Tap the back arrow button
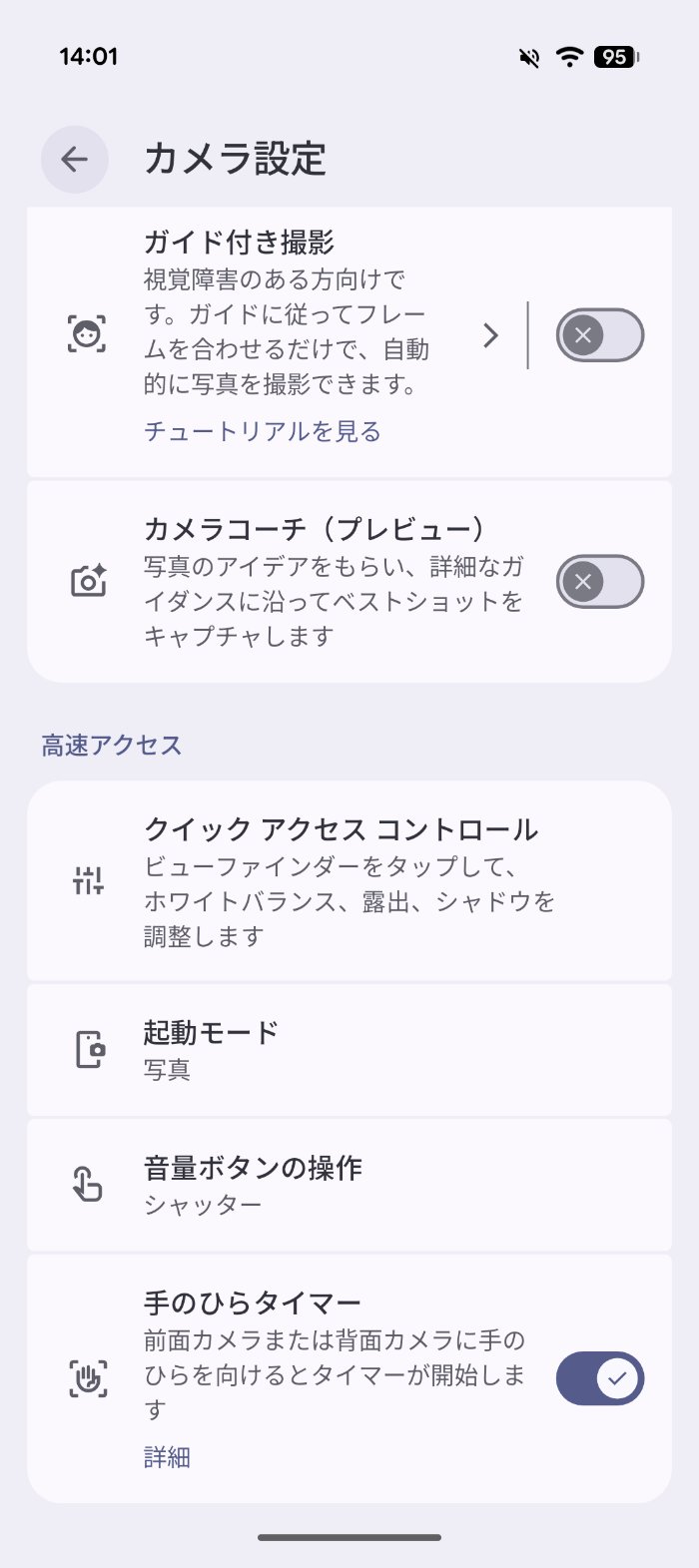 pos(75,159)
